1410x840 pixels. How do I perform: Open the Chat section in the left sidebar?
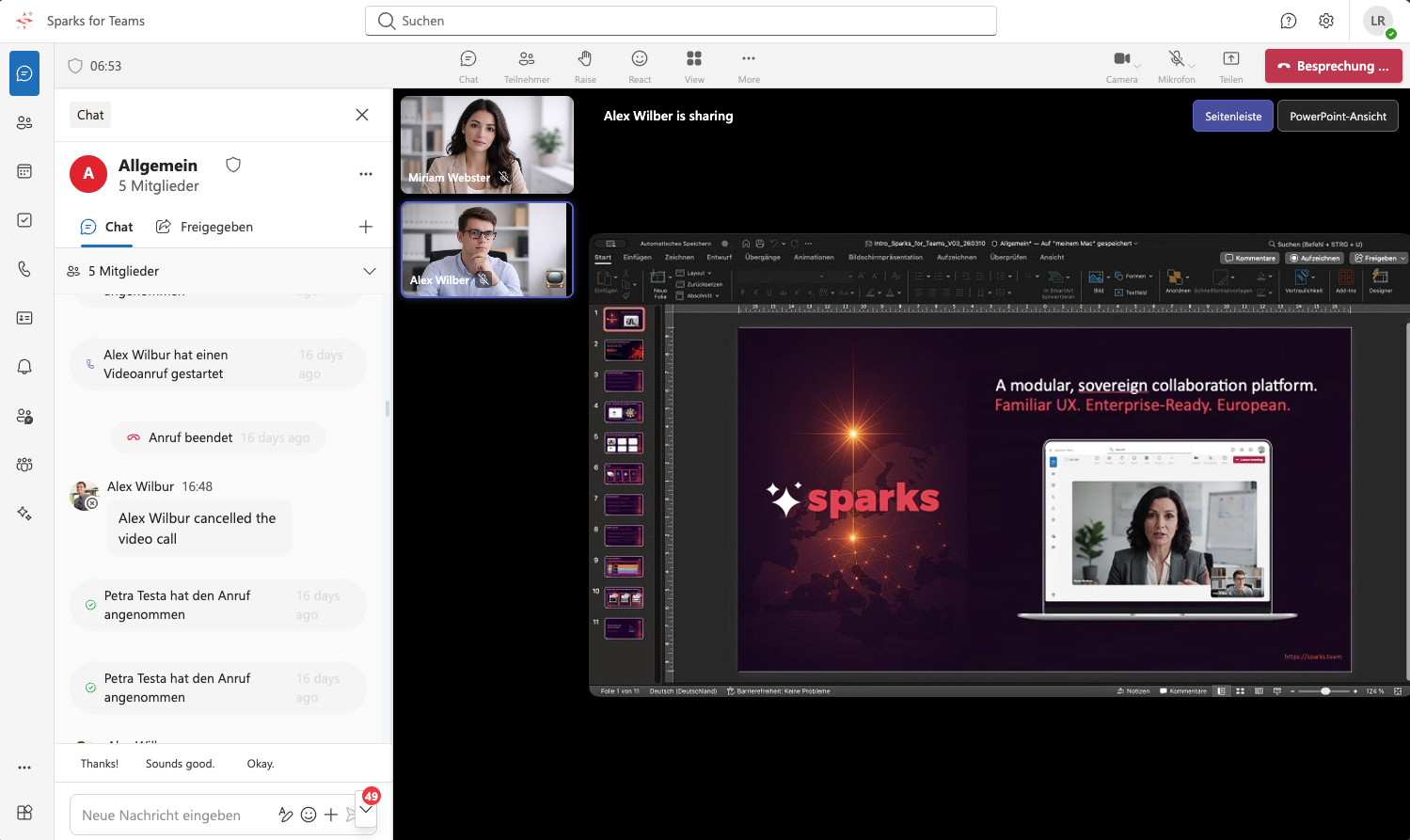tap(24, 73)
